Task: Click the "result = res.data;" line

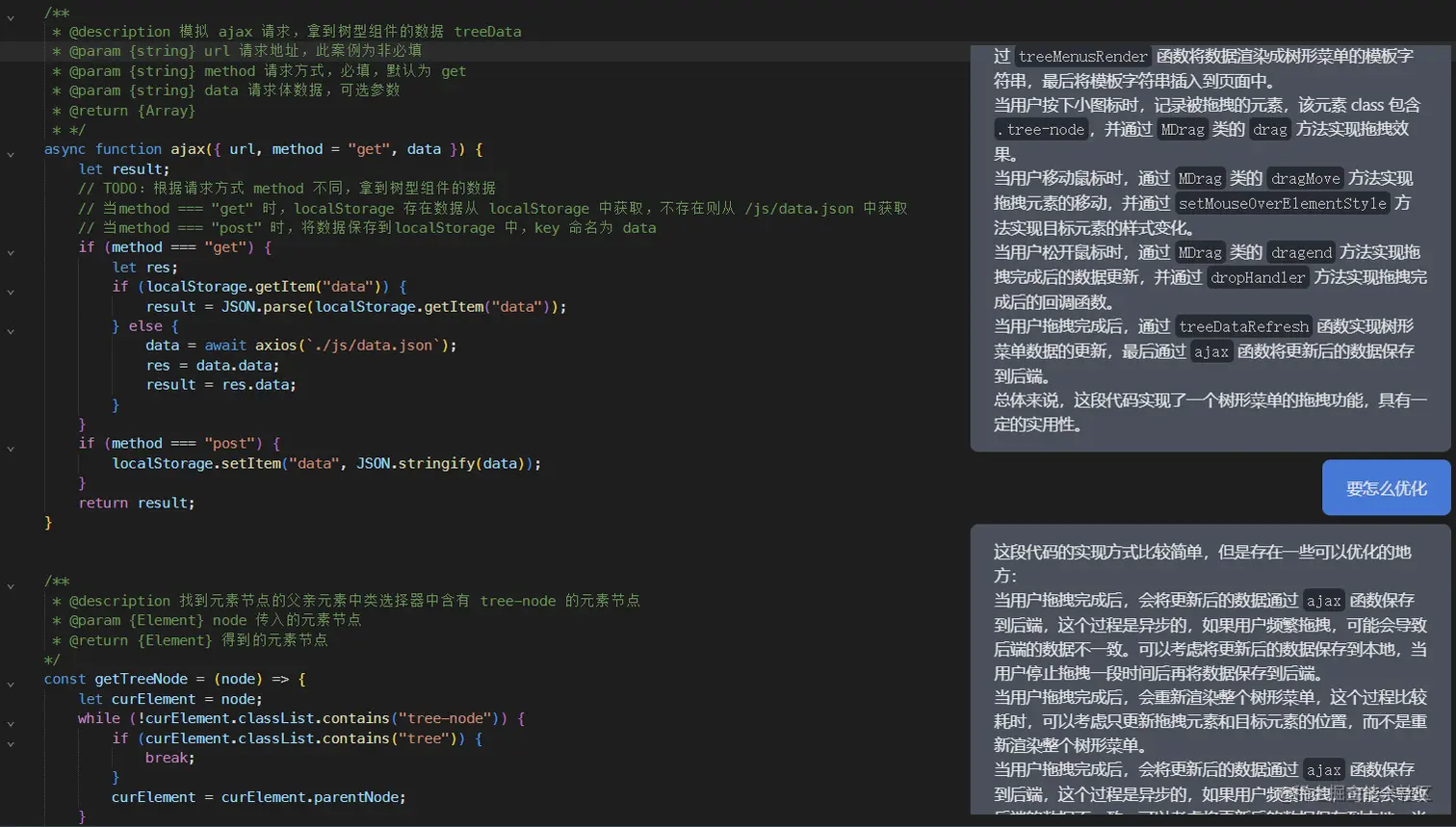Action: pyautogui.click(x=221, y=384)
